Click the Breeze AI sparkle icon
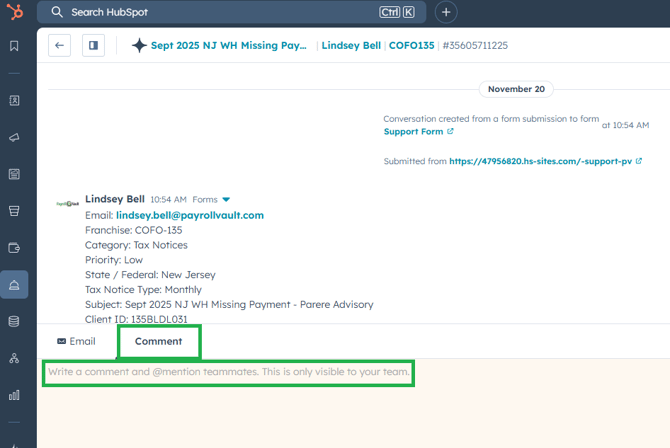The image size is (670, 448). (139, 45)
